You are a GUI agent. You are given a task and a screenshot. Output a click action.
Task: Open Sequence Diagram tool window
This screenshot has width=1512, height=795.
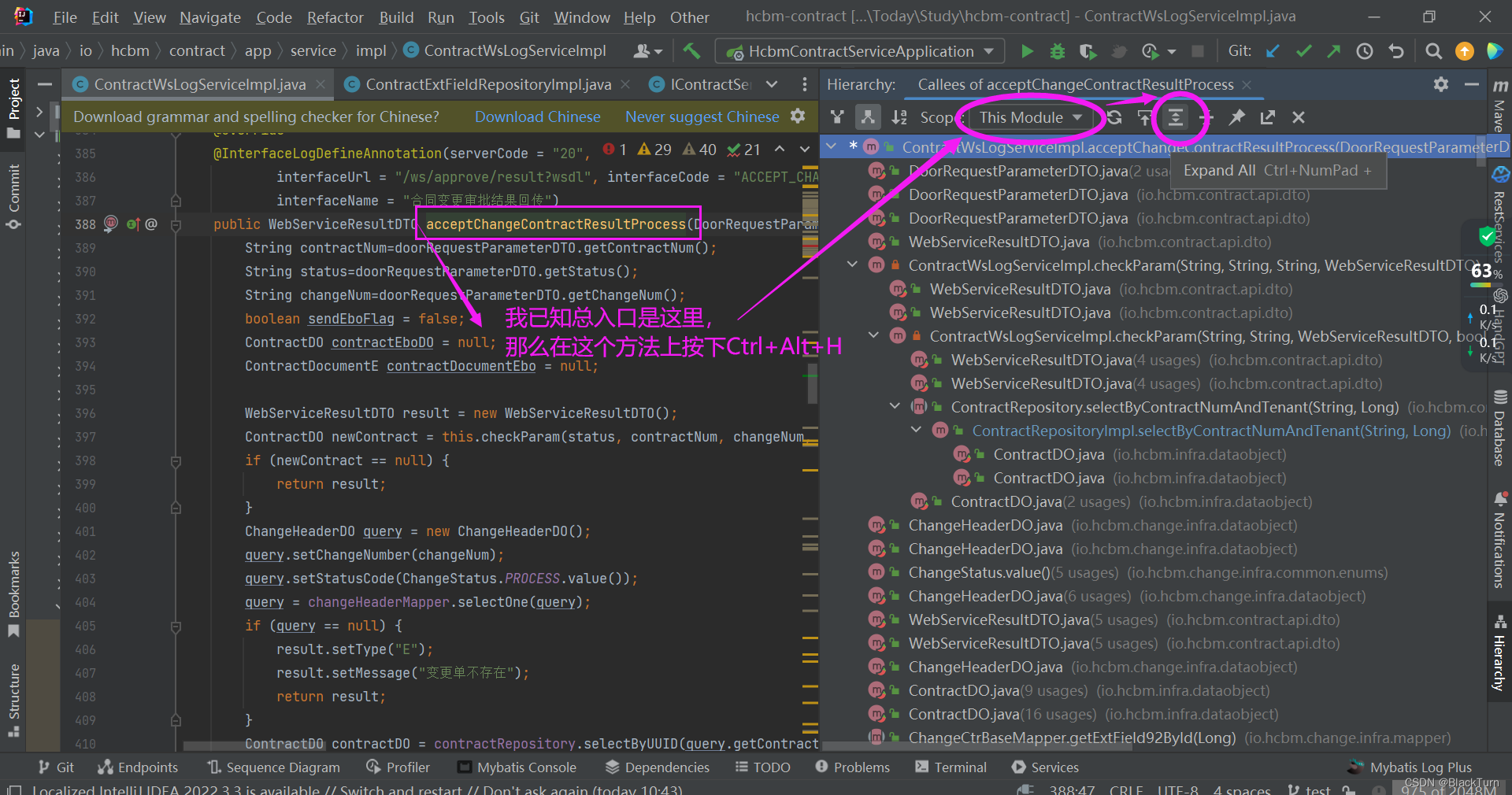[x=273, y=767]
